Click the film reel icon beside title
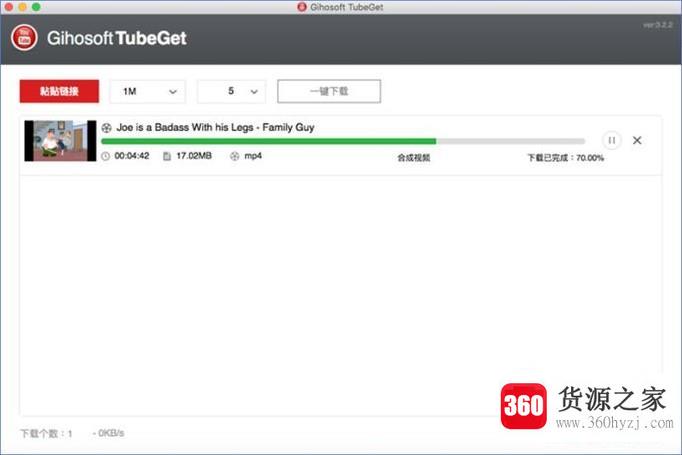Screen dimensions: 682x455 click(x=107, y=128)
